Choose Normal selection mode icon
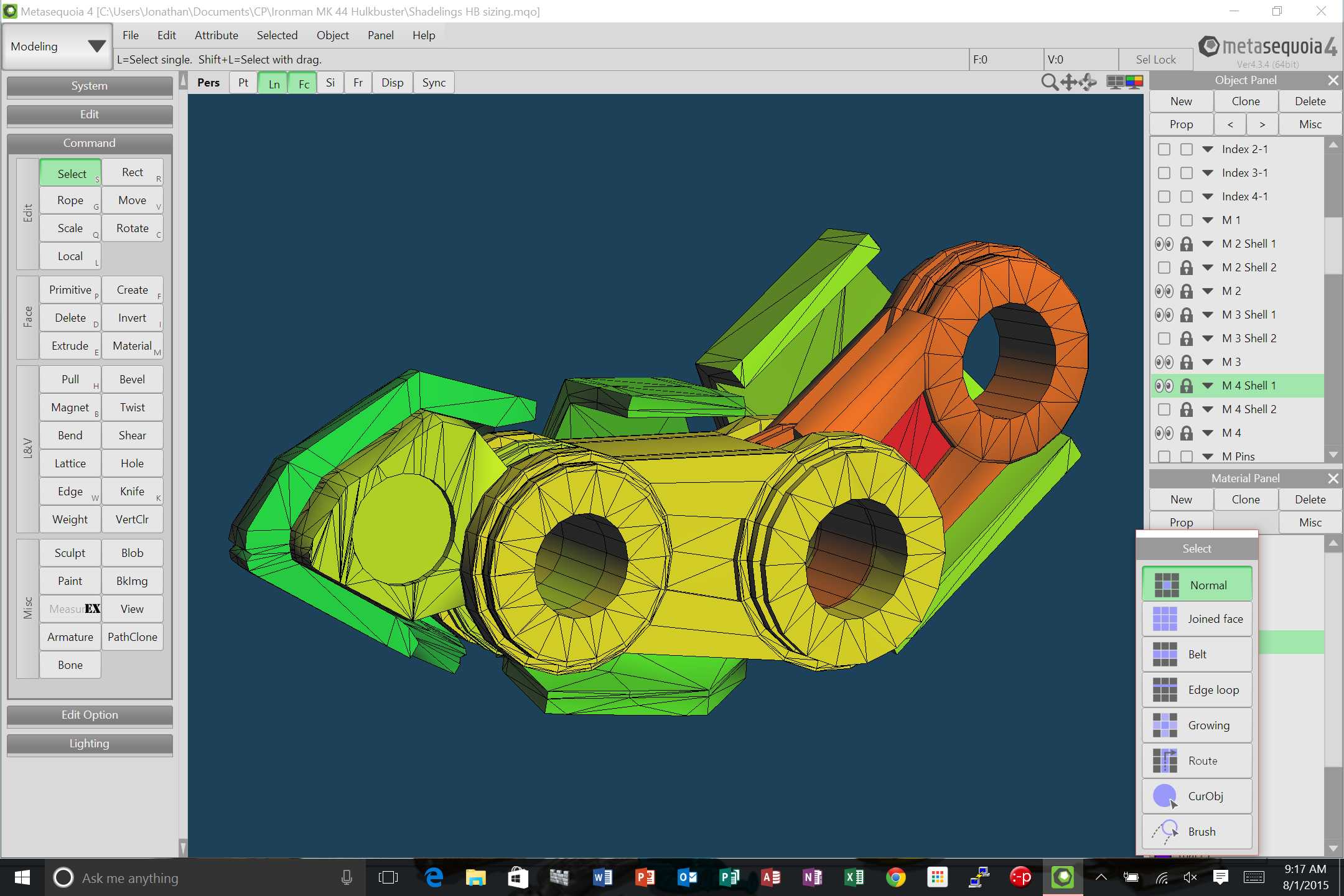Viewport: 1344px width, 896px height. pyautogui.click(x=1167, y=585)
